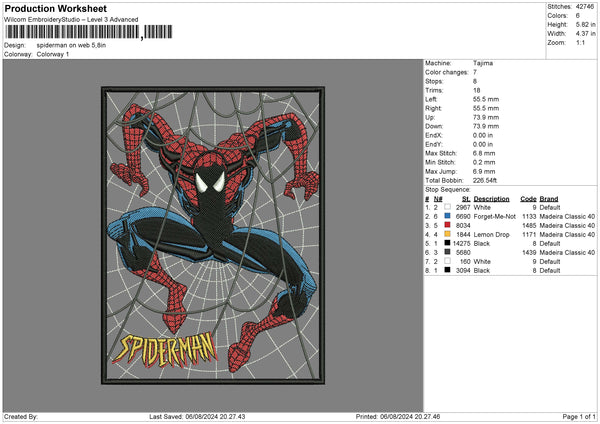Screen dimensions: 600x424
Task: Click the Spider-Man embroidery design preview
Action: point(213,235)
